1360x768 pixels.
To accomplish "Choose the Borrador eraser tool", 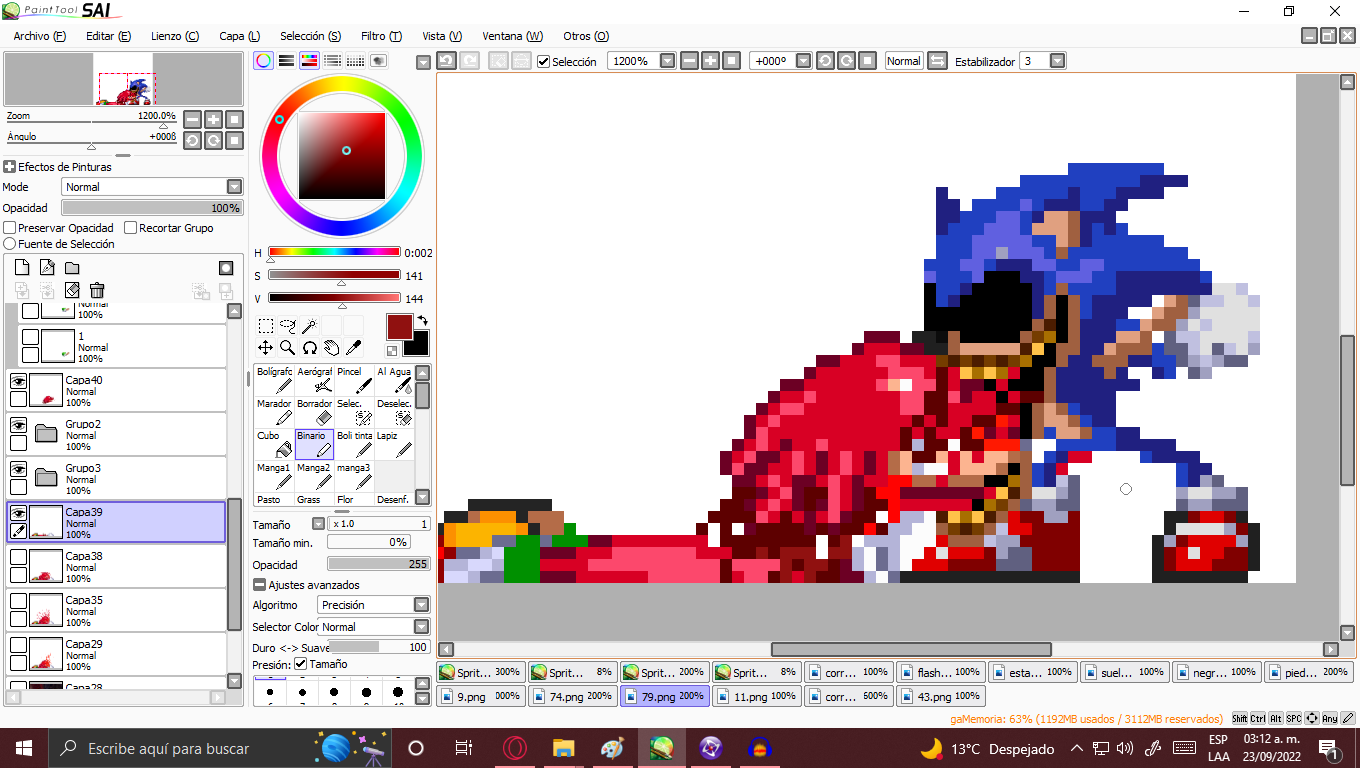I will [314, 412].
